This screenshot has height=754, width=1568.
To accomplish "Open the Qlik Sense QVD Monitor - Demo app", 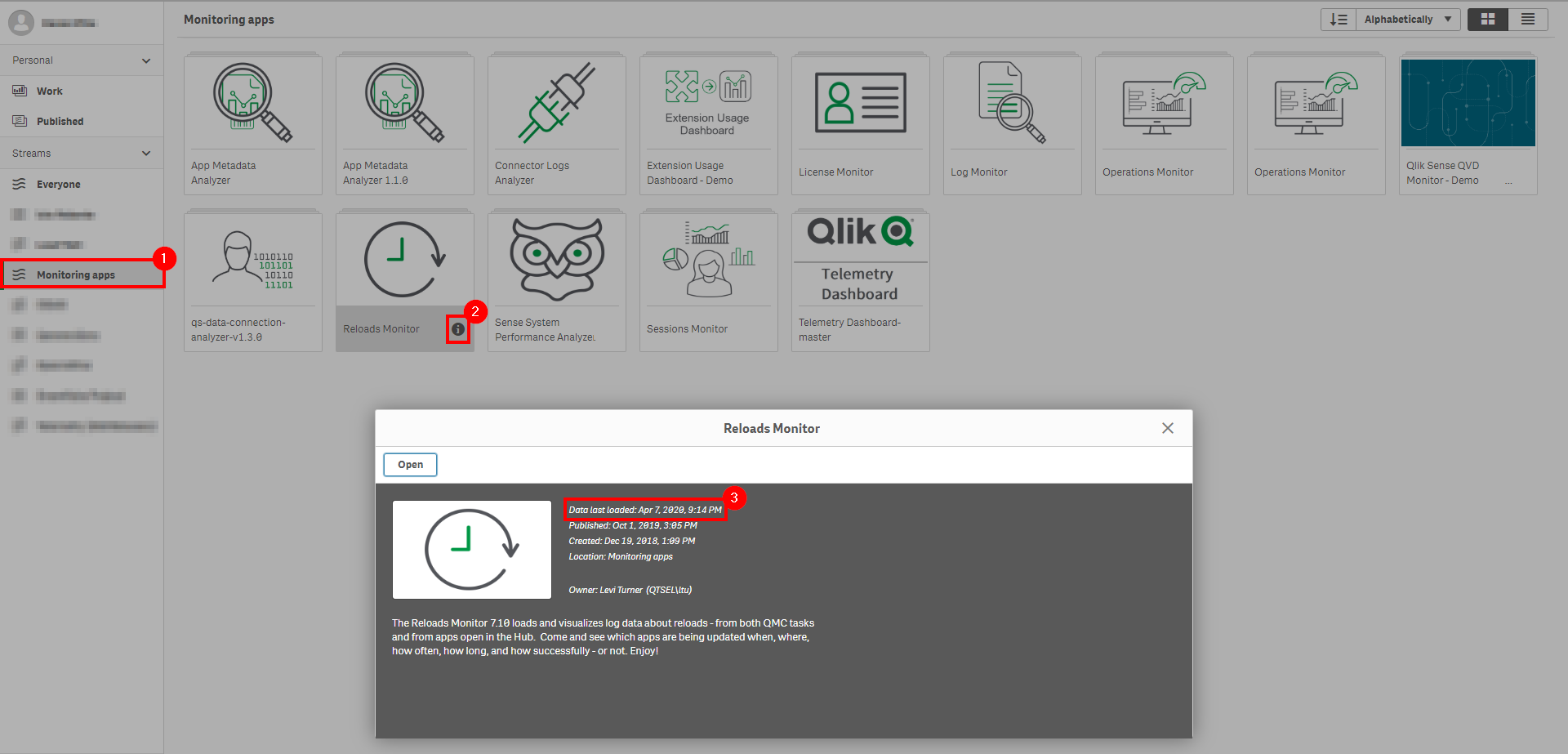I will tap(1468, 114).
